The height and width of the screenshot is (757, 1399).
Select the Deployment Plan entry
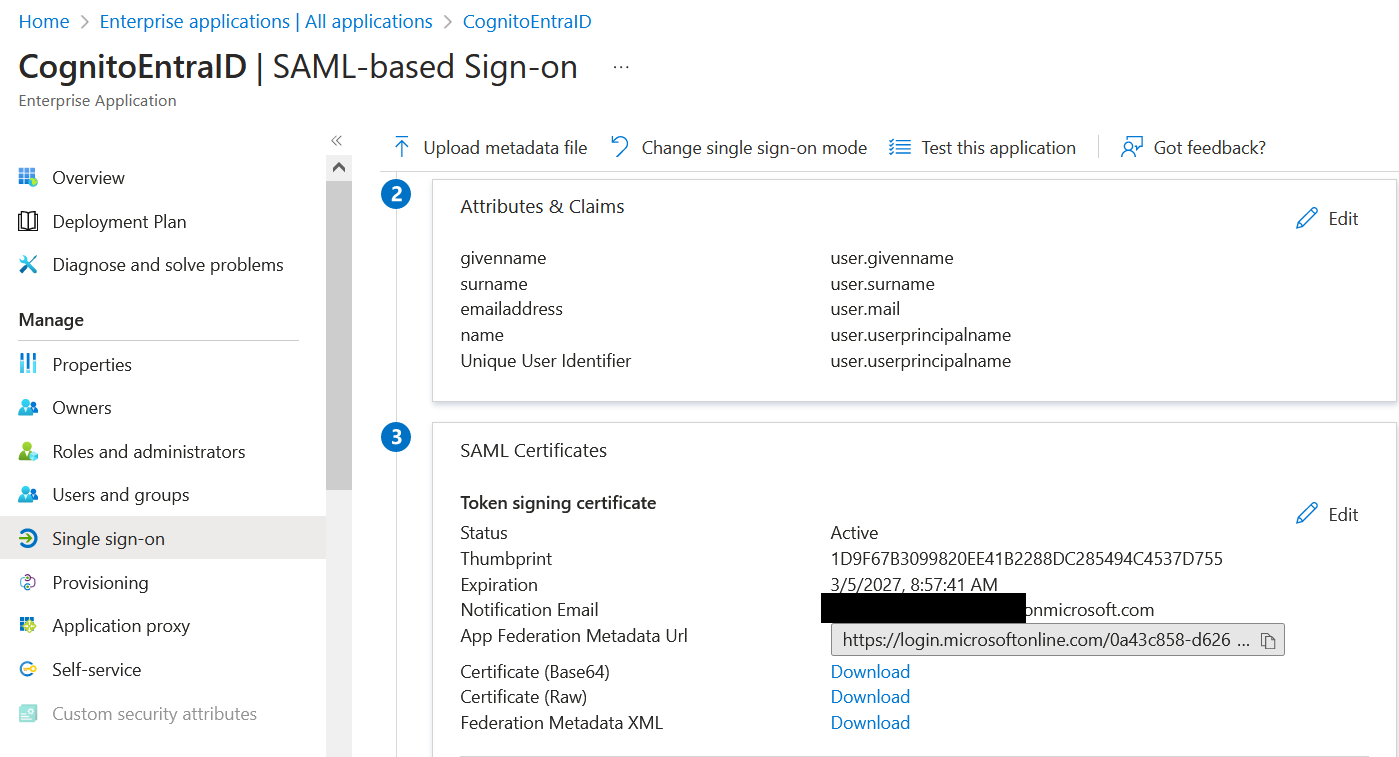(x=119, y=221)
